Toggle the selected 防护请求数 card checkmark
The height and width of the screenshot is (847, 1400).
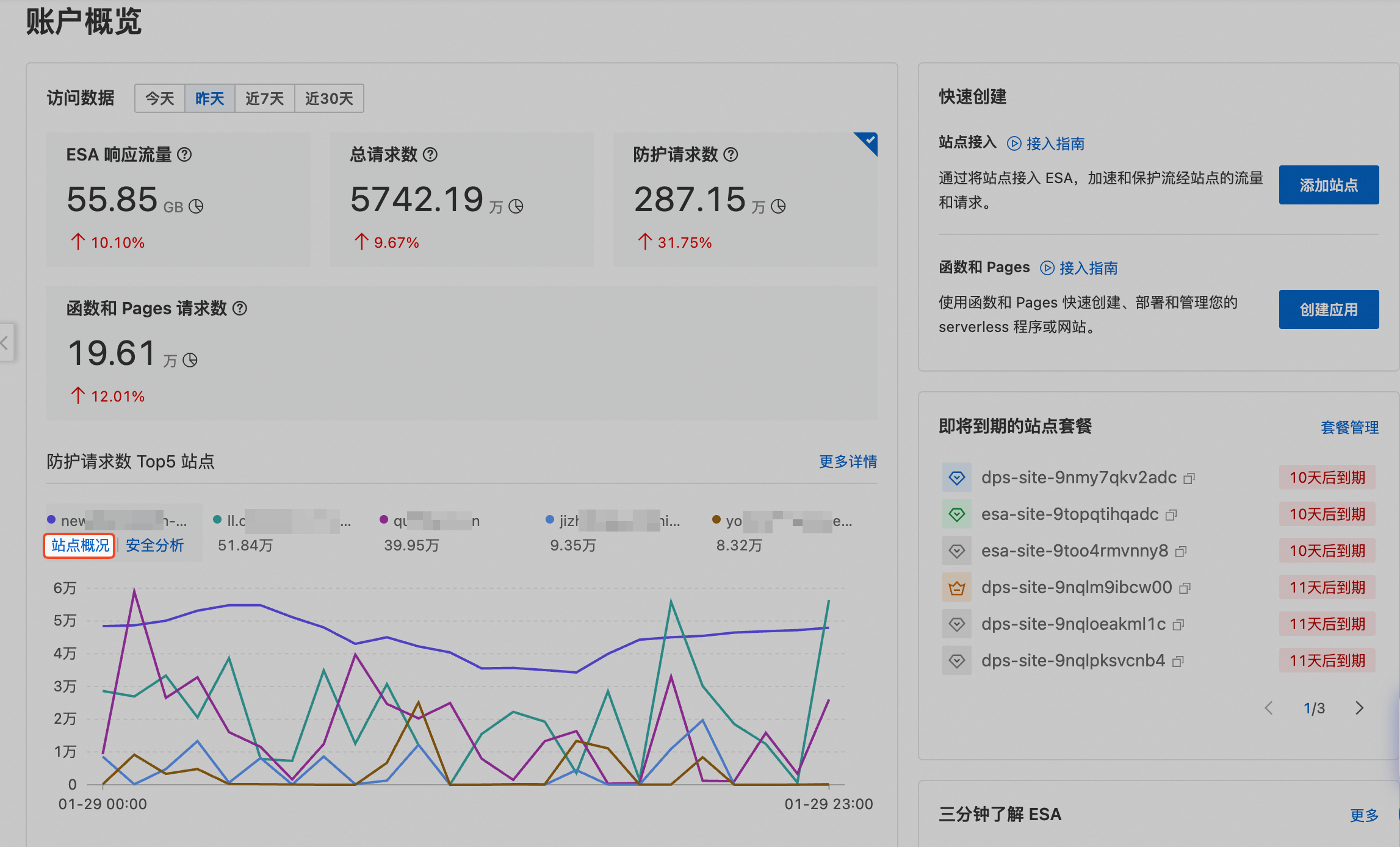click(x=869, y=141)
